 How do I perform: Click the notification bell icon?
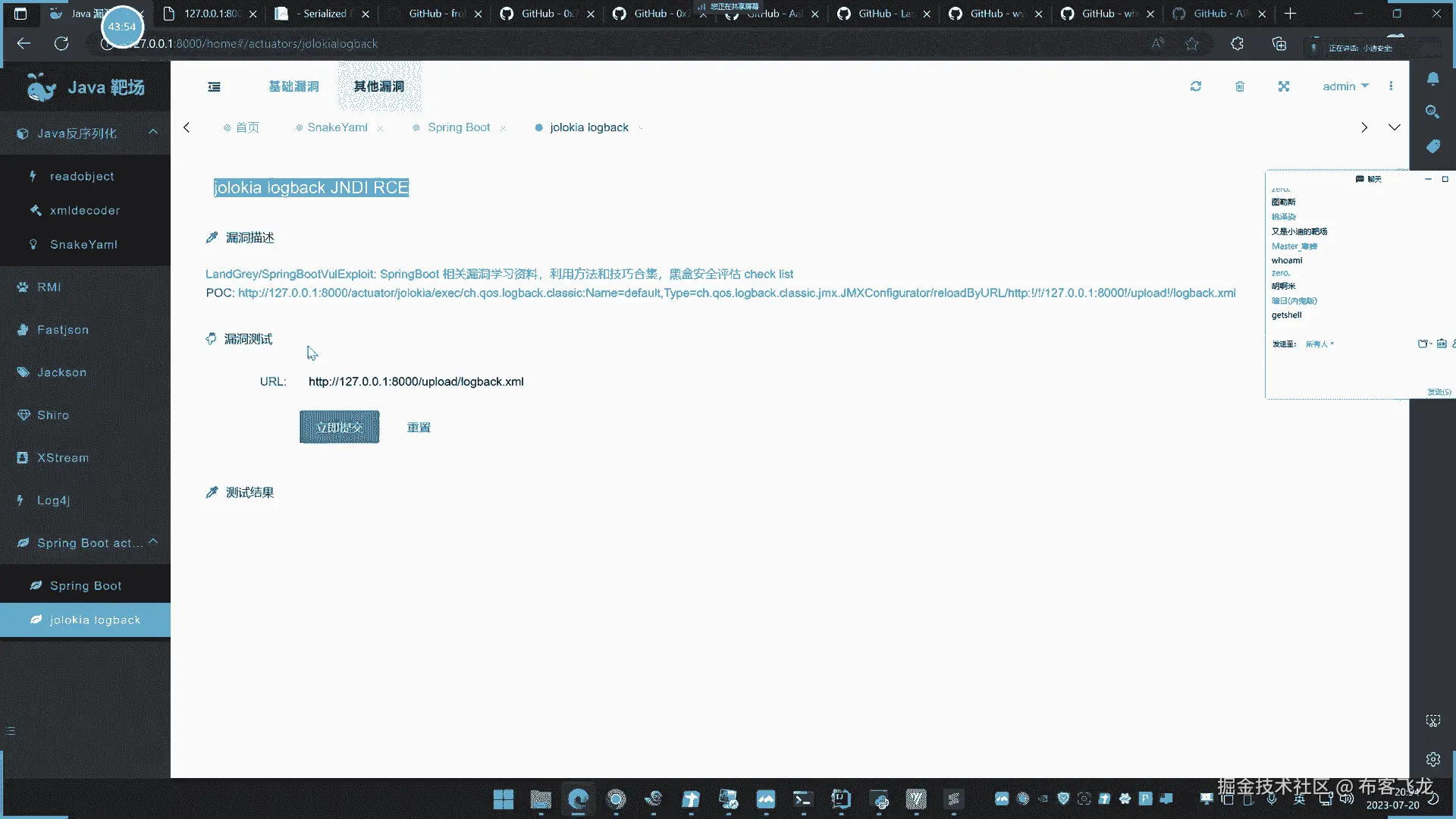pyautogui.click(x=1432, y=79)
